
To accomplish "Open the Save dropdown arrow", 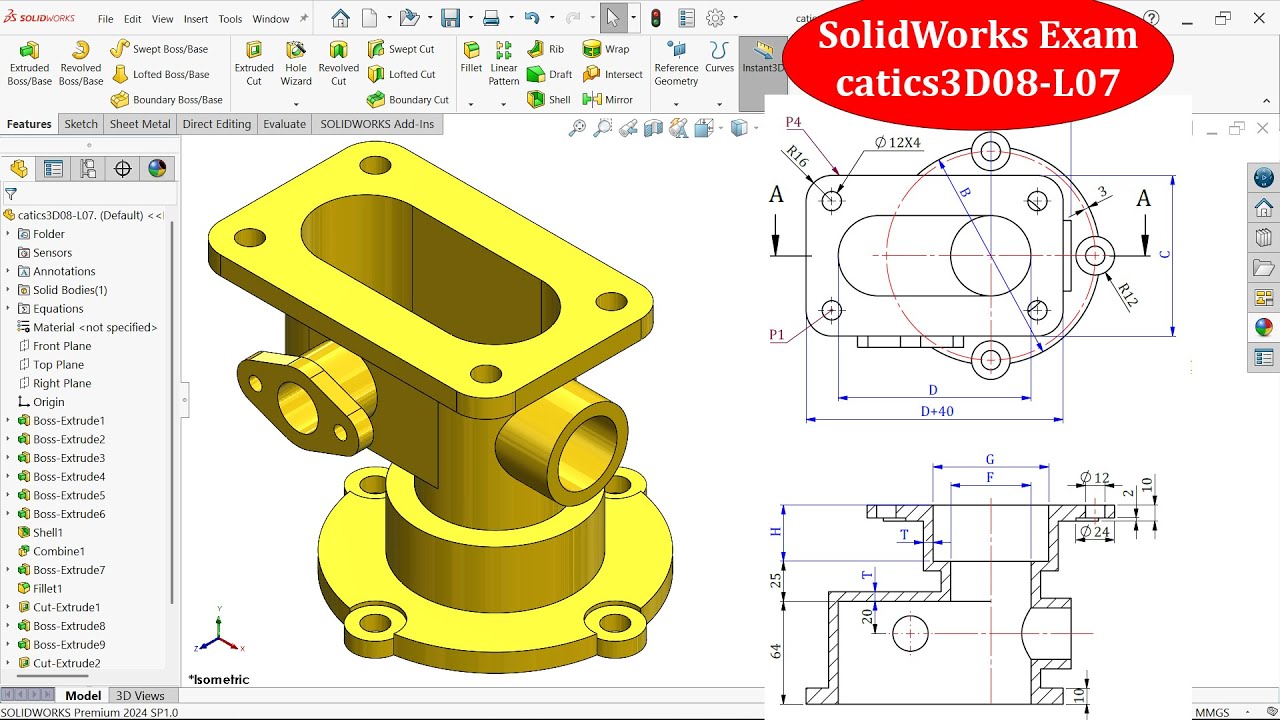I will point(469,18).
